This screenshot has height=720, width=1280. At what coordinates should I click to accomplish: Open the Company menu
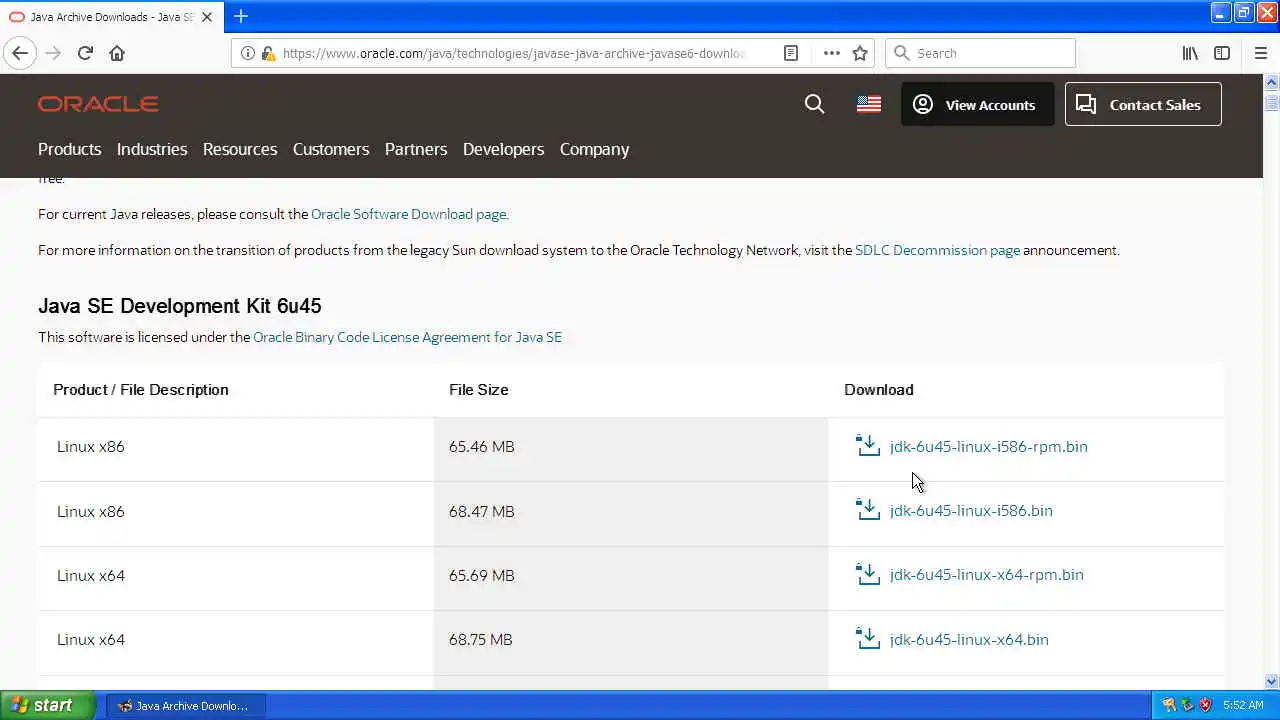click(594, 149)
